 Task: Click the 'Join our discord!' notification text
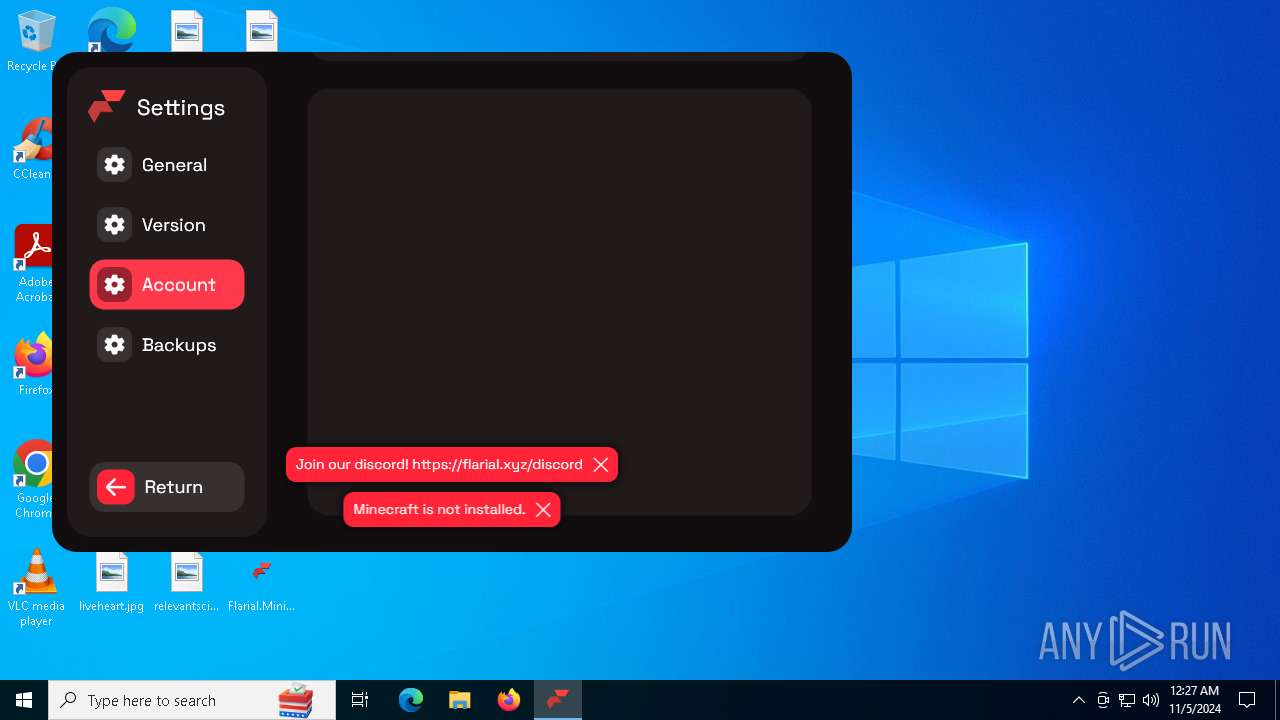point(439,465)
